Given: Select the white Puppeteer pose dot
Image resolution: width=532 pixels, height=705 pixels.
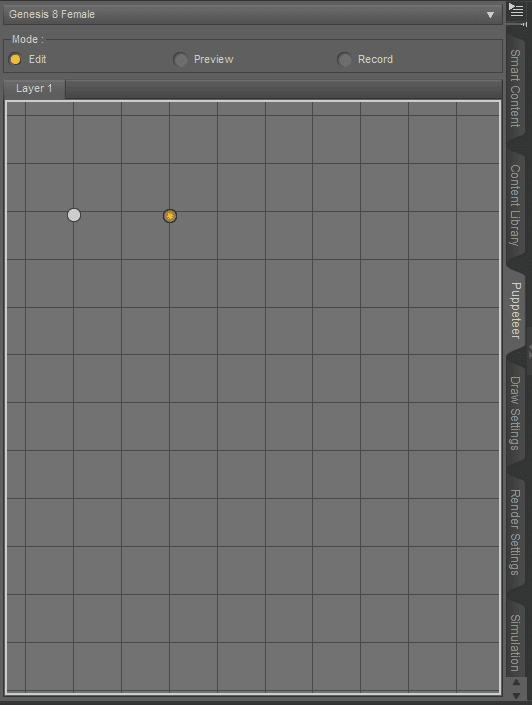Looking at the screenshot, I should click(x=74, y=215).
